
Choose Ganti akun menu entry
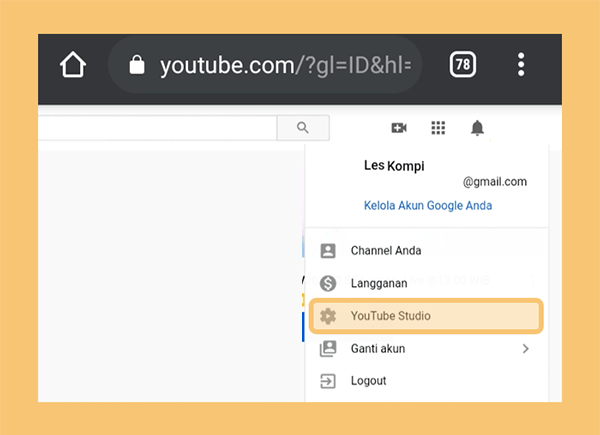[x=427, y=349]
